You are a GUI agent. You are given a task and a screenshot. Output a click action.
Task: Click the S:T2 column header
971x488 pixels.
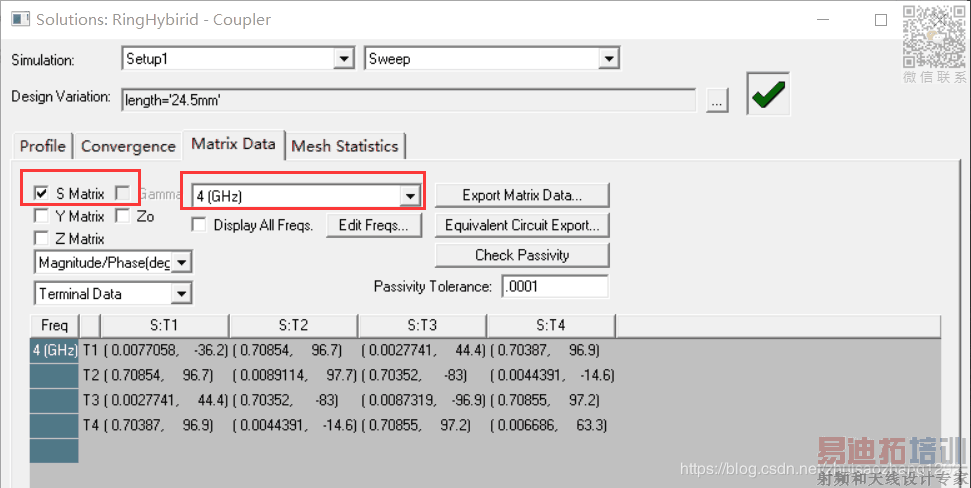[x=293, y=325]
